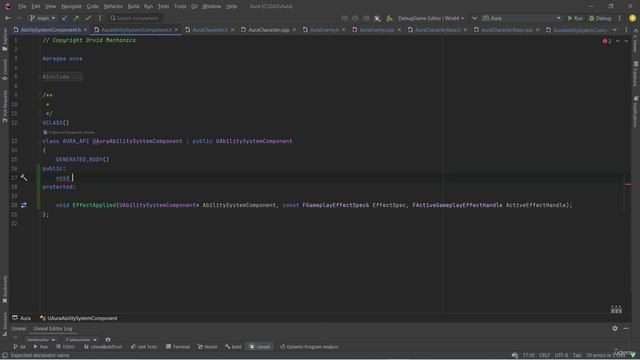Click the update project VCS arrow
The height and width of the screenshot is (360, 640).
64,18
